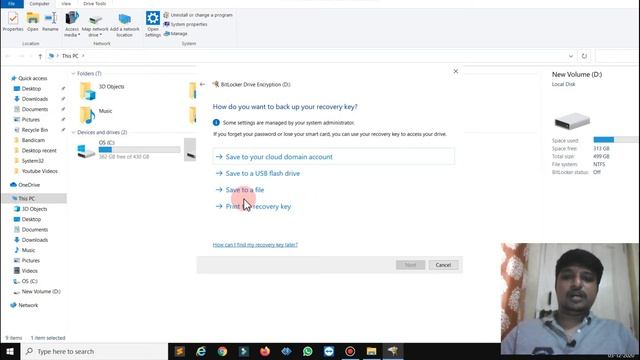This screenshot has width=640, height=360.
Task: Open the Drive Tools ribbon tab
Action: tap(94, 4)
